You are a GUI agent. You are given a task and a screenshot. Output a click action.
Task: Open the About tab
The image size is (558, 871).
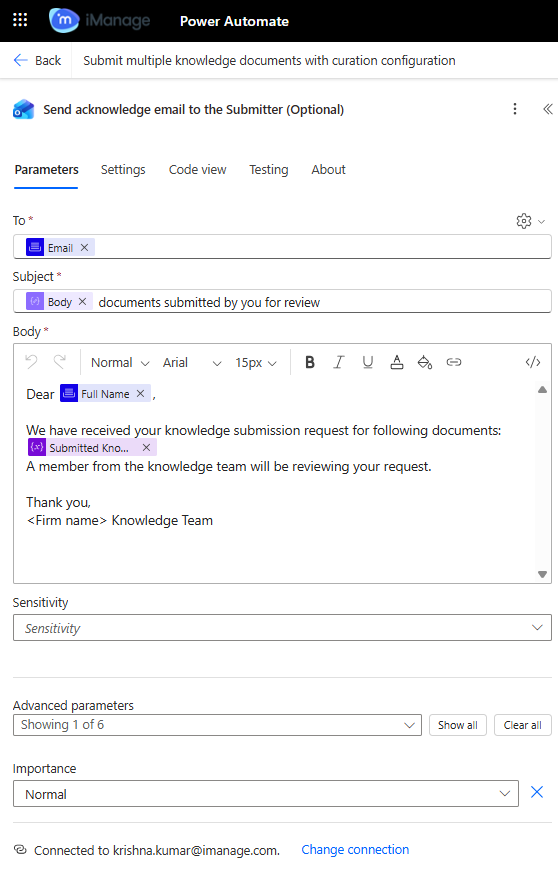tap(328, 170)
